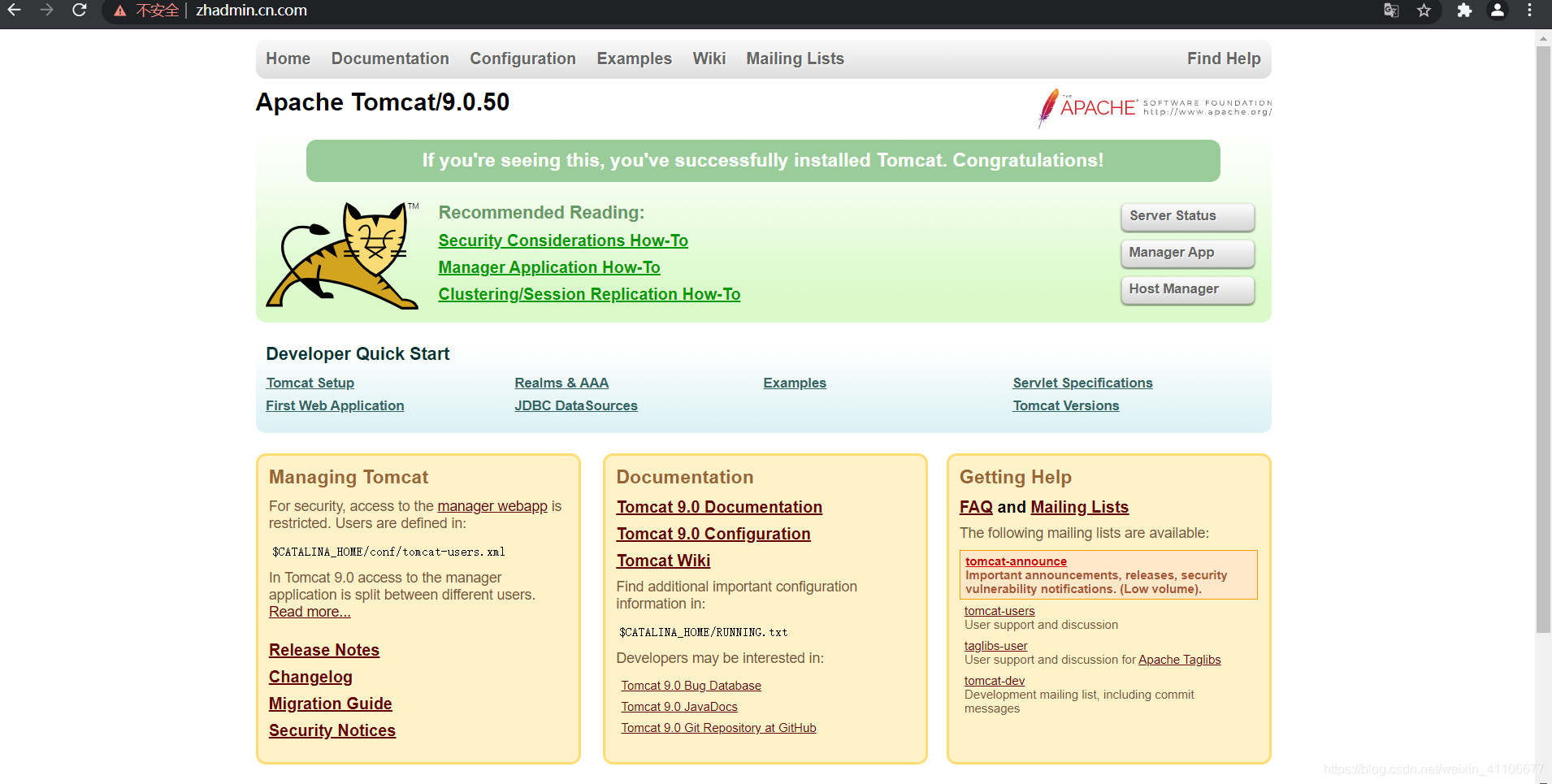Click the vertical page scrollbar thumb
1552x784 pixels.
pos(1543,340)
